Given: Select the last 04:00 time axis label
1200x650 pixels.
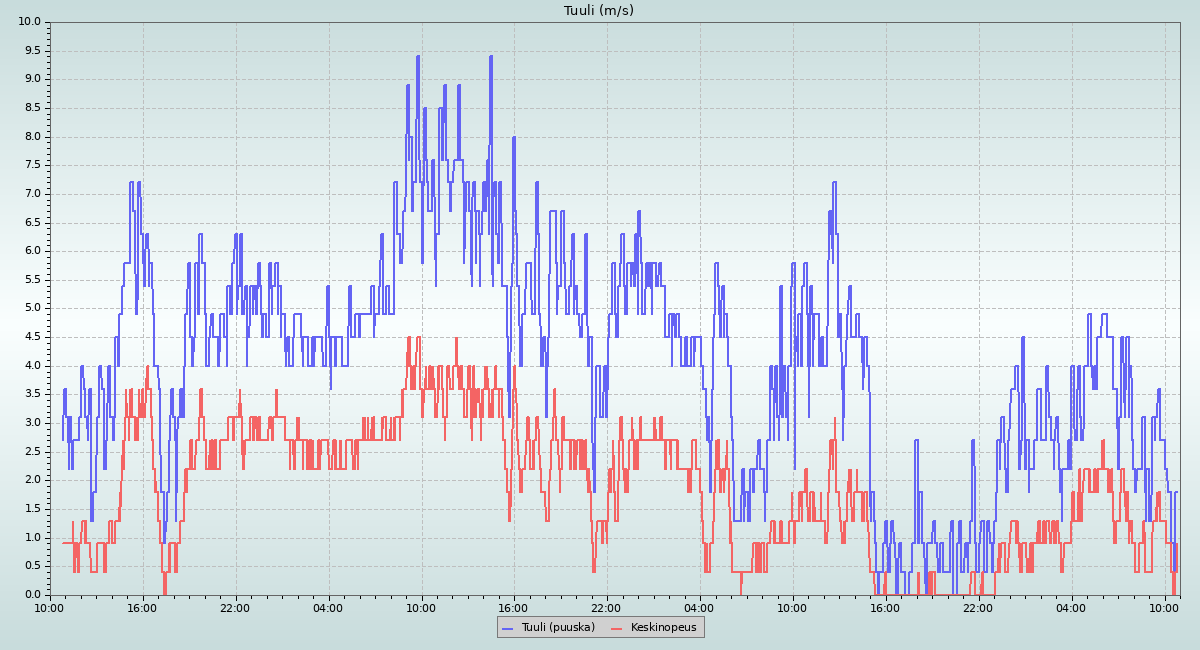Looking at the screenshot, I should pos(1071,607).
